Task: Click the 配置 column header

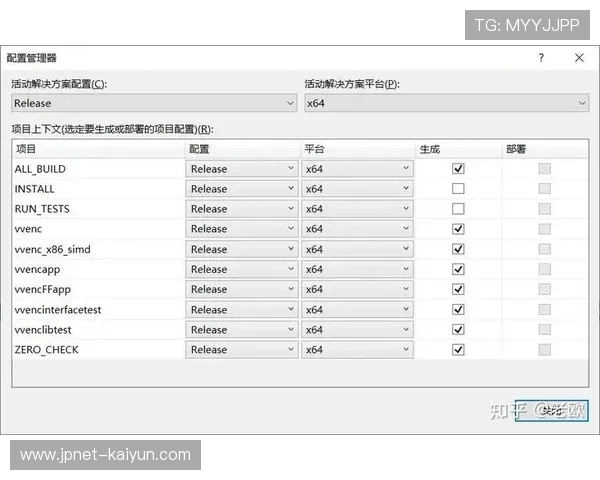Action: (x=243, y=149)
